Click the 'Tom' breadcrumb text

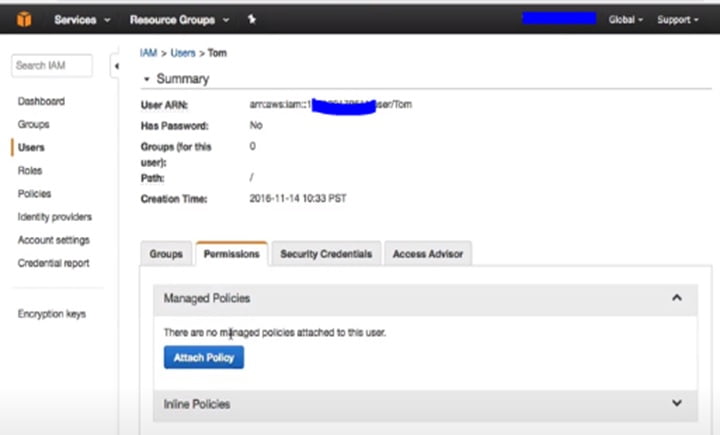217,53
